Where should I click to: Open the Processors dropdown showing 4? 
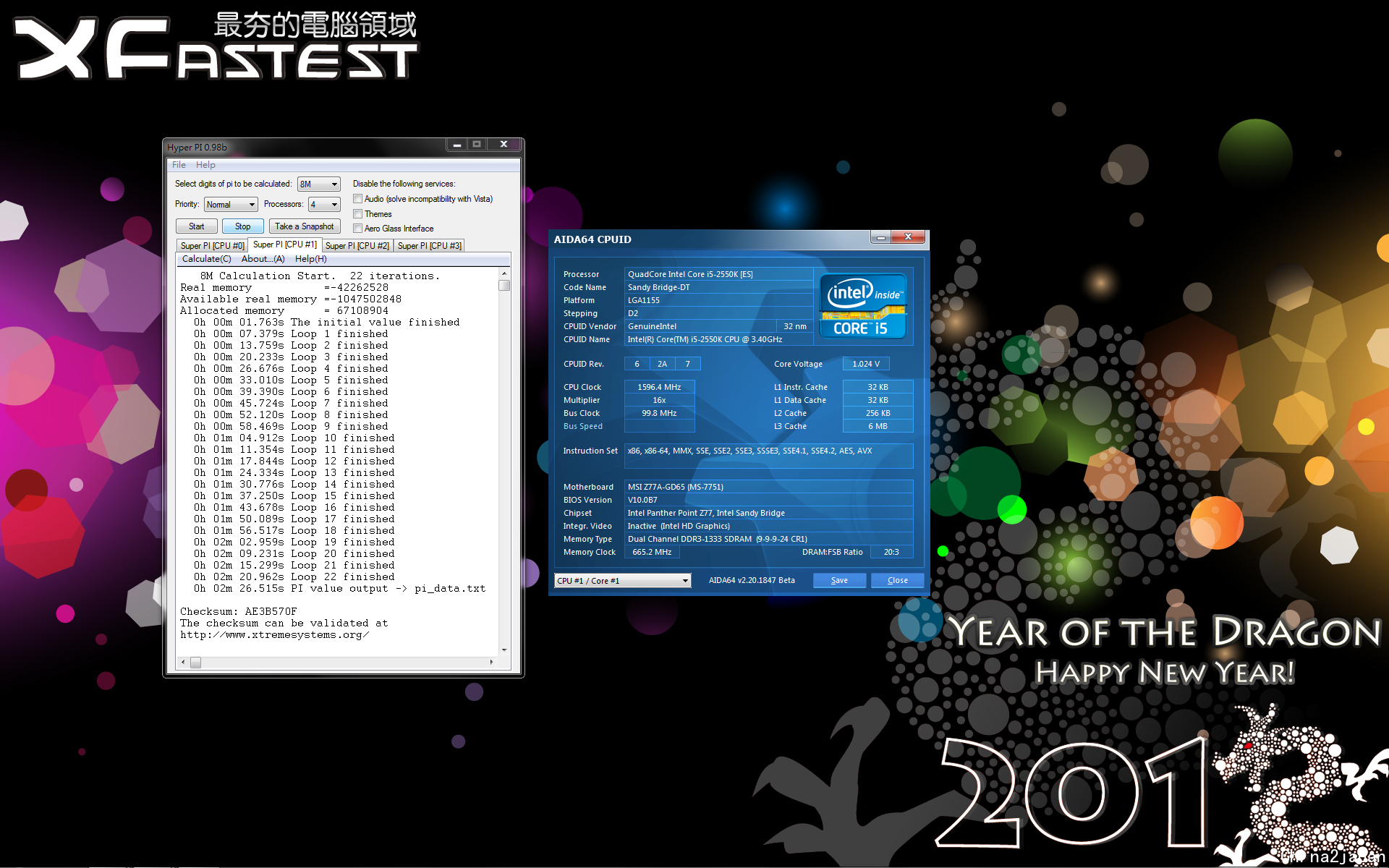click(x=324, y=205)
